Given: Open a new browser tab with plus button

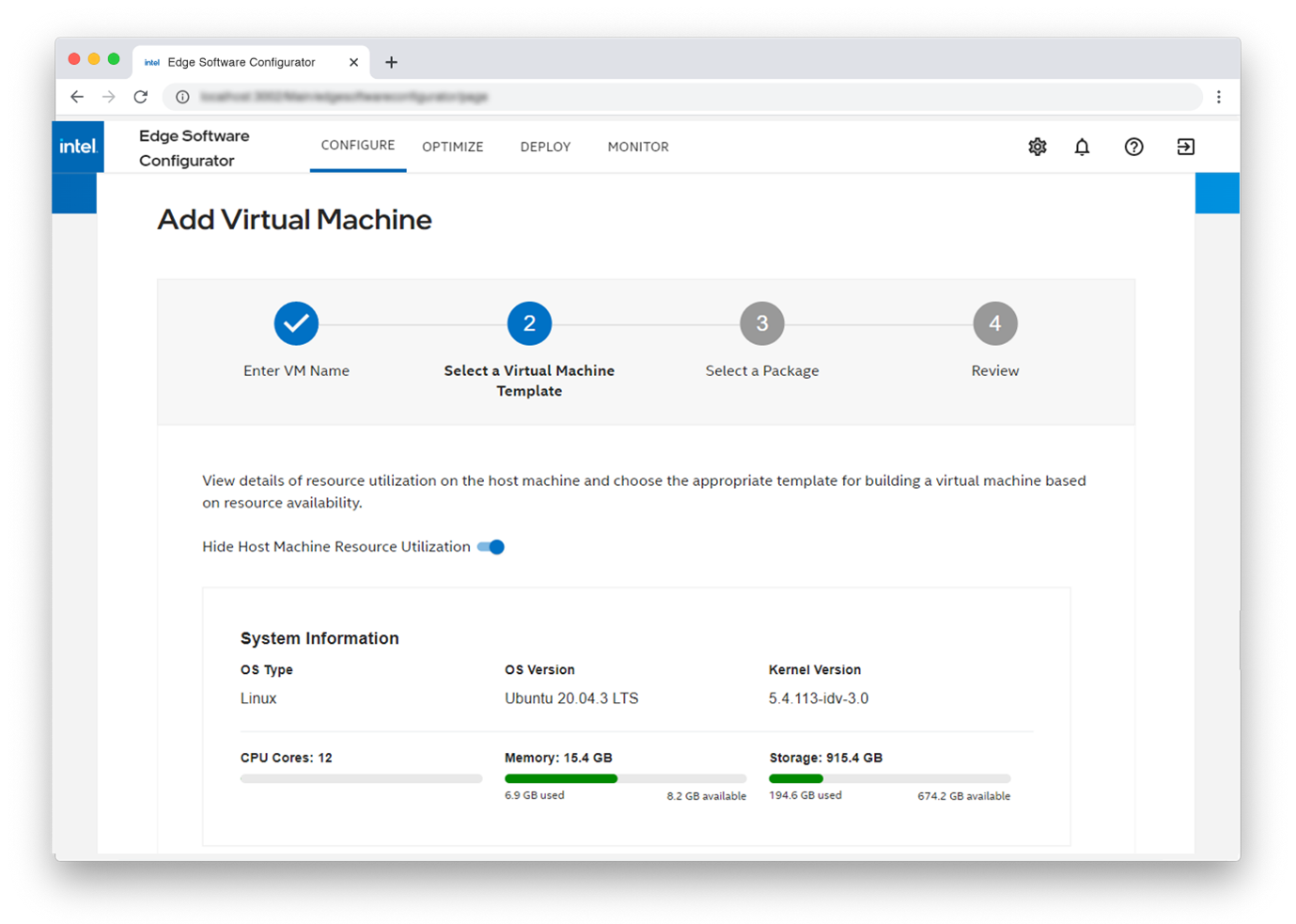Looking at the screenshot, I should [392, 62].
